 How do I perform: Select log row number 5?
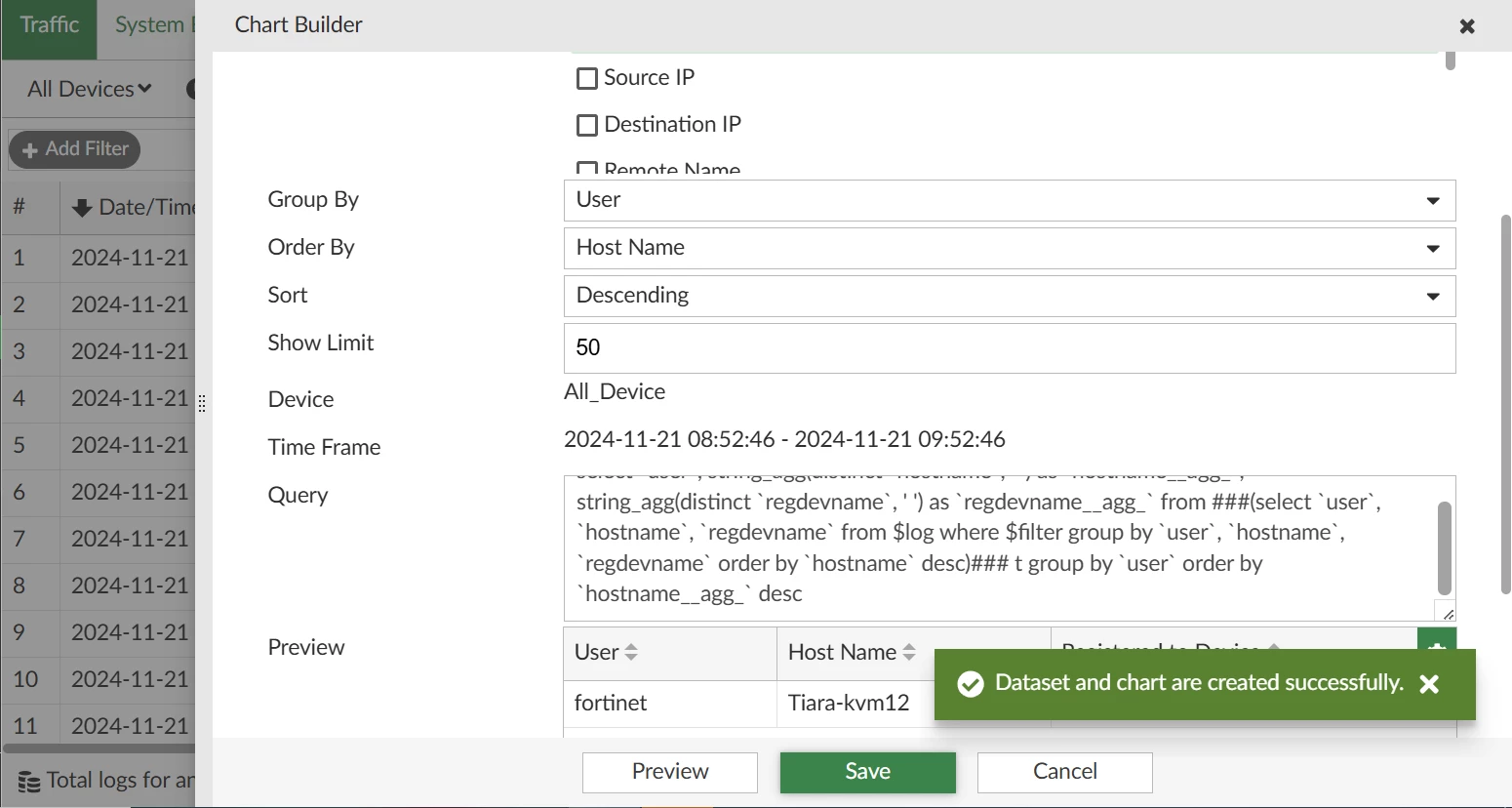pos(99,445)
